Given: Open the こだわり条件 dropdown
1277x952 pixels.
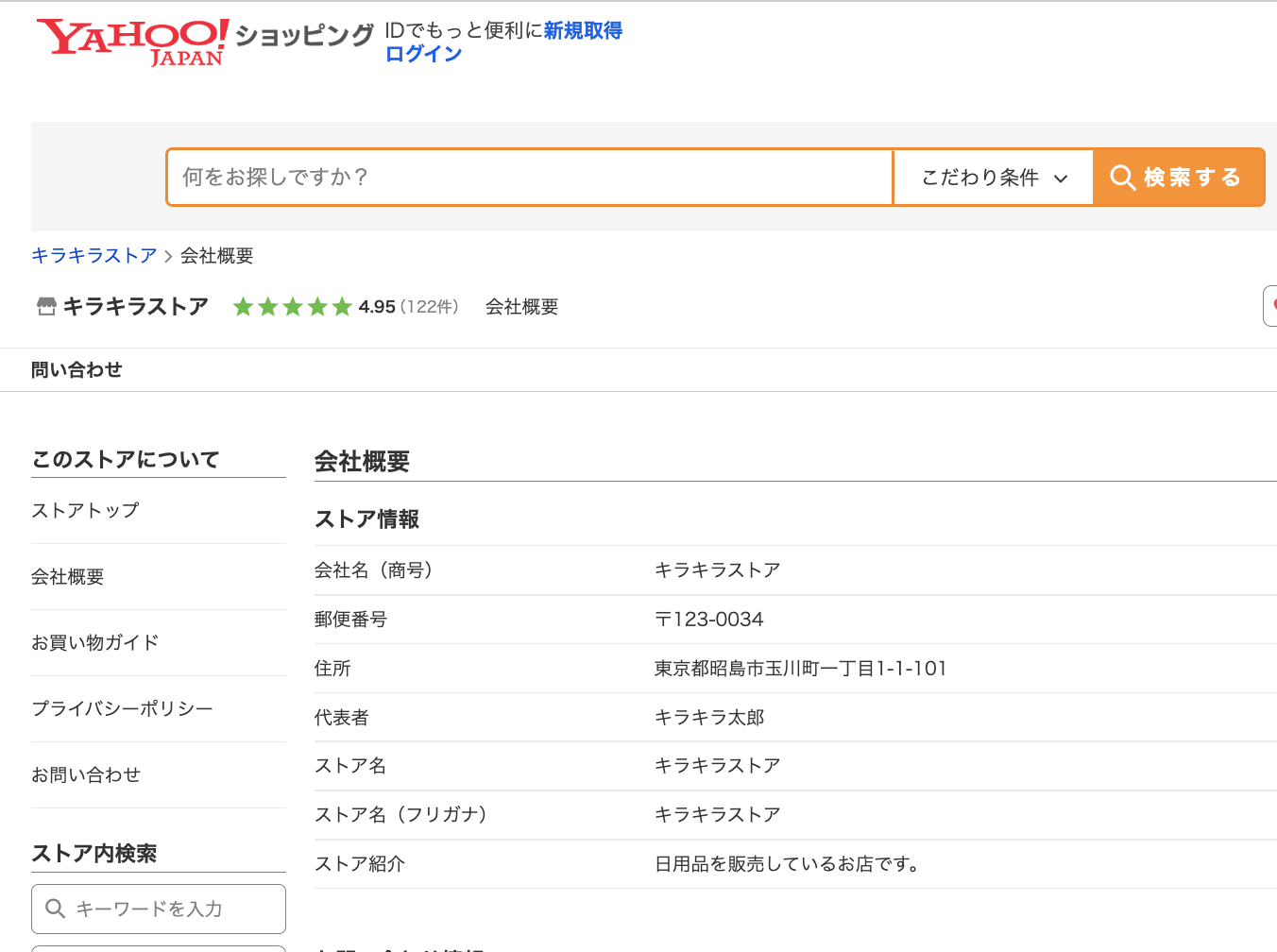Looking at the screenshot, I should [x=994, y=178].
